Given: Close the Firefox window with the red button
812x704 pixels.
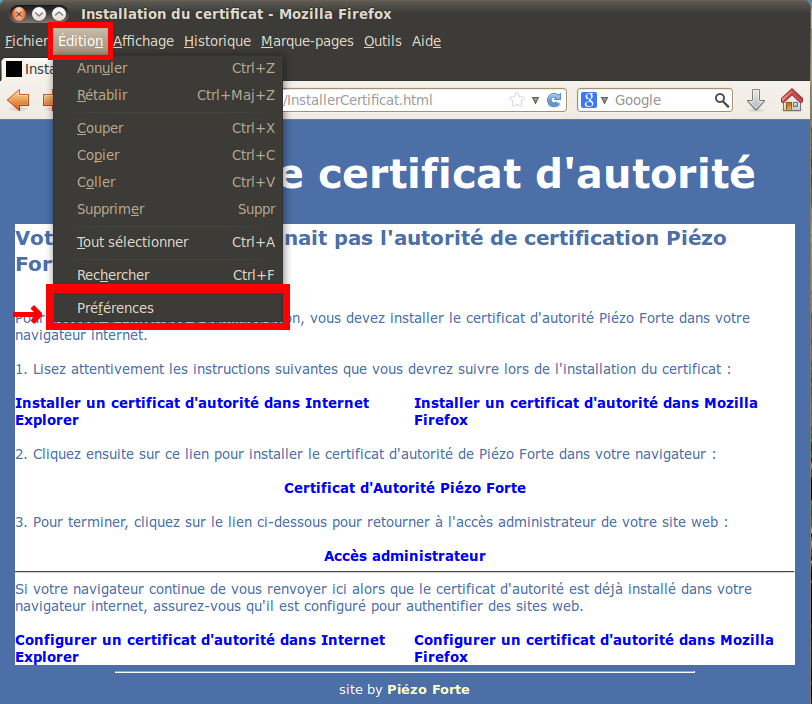Looking at the screenshot, I should 19,14.
